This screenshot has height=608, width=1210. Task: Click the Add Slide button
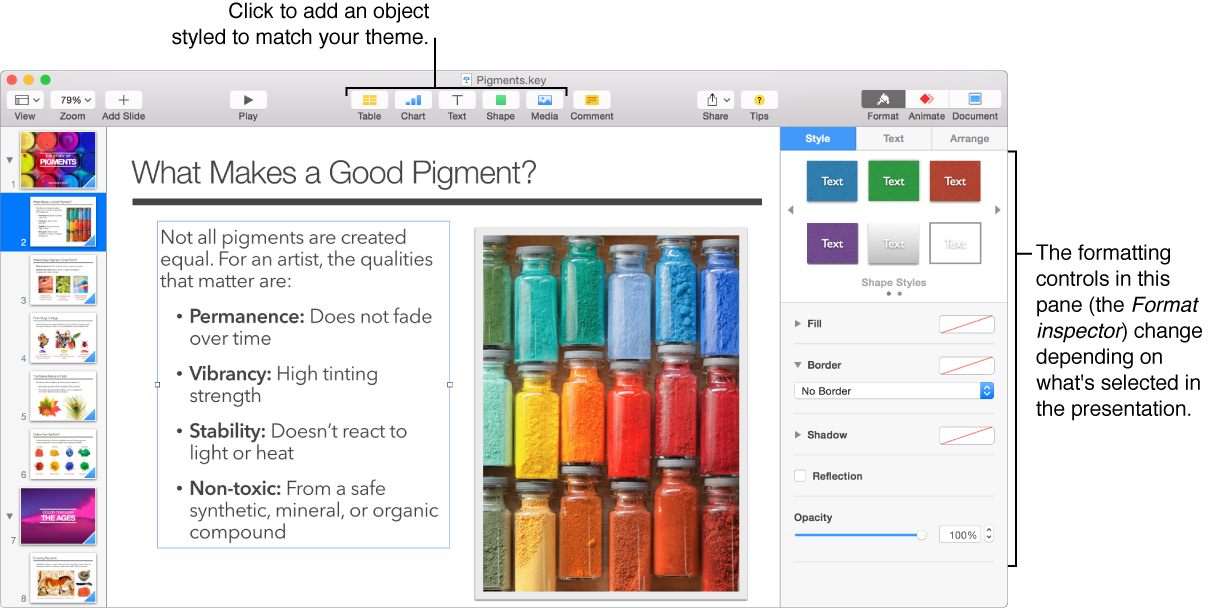(123, 100)
